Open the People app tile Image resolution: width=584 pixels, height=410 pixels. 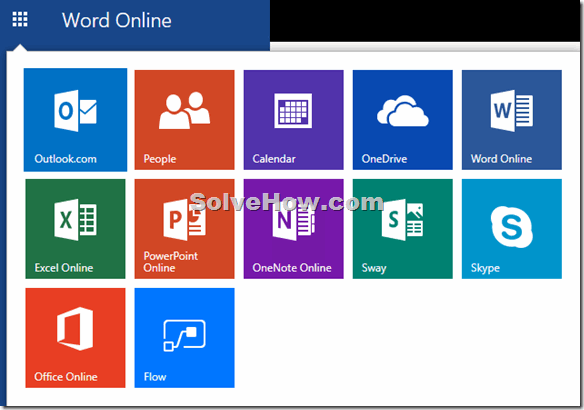(x=184, y=120)
